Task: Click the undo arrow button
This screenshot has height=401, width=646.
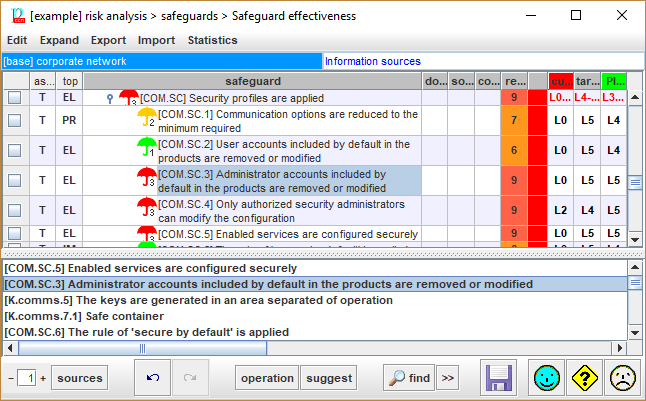Action: click(x=153, y=378)
